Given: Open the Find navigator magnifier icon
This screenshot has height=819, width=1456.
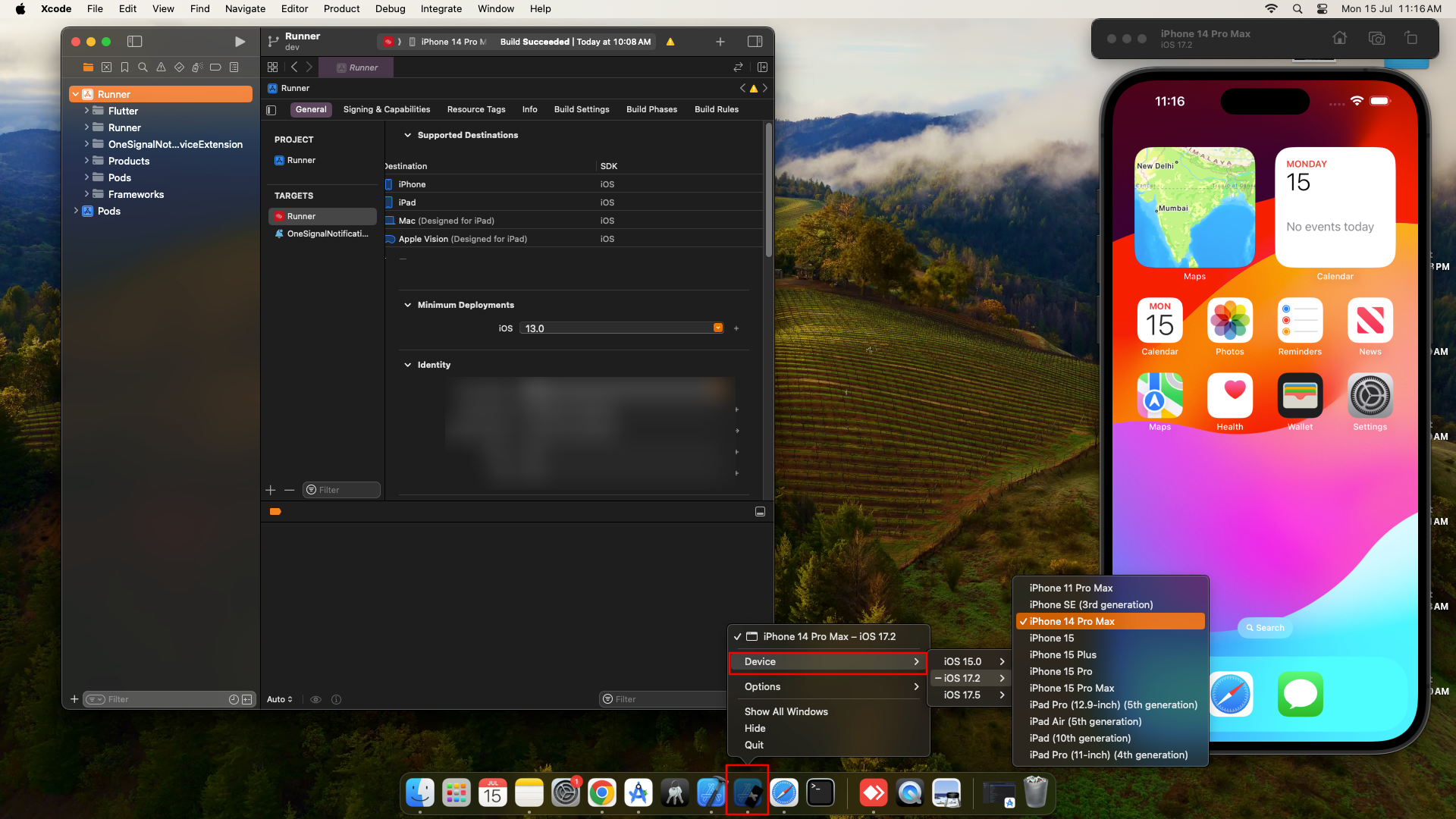Looking at the screenshot, I should [x=143, y=67].
